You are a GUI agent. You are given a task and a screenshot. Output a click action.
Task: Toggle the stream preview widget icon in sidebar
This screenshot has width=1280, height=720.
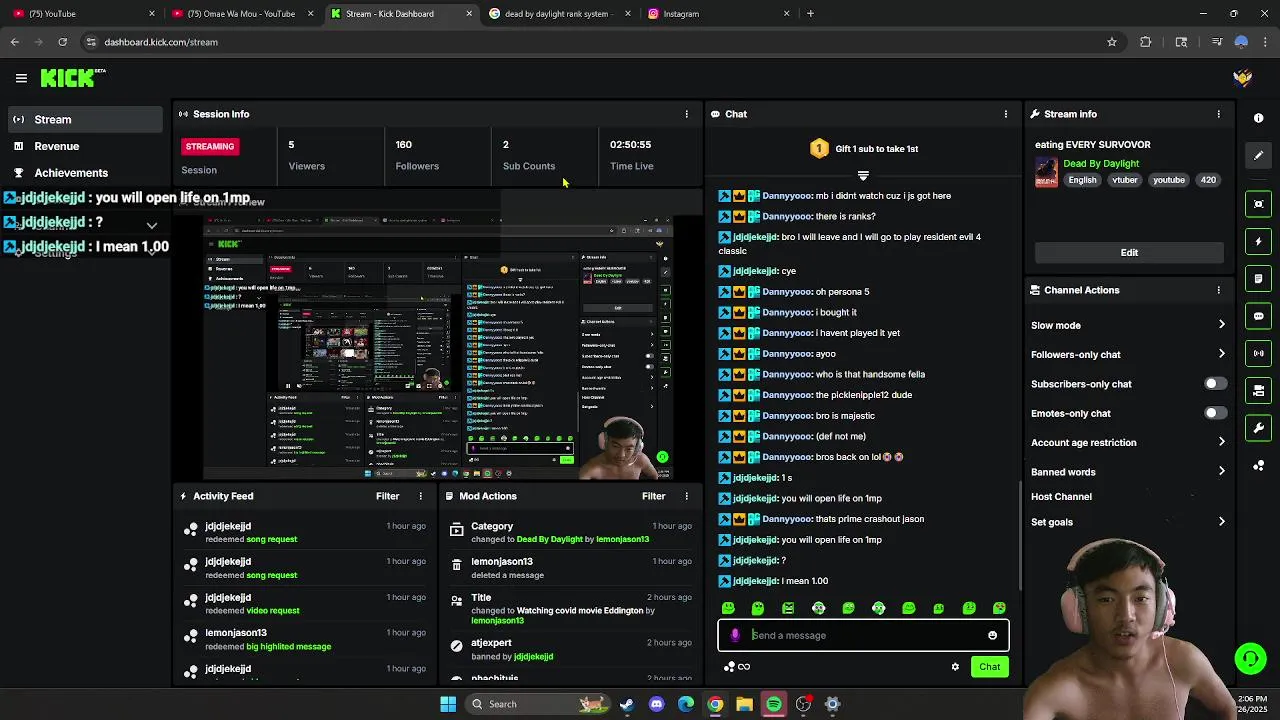tap(1258, 204)
